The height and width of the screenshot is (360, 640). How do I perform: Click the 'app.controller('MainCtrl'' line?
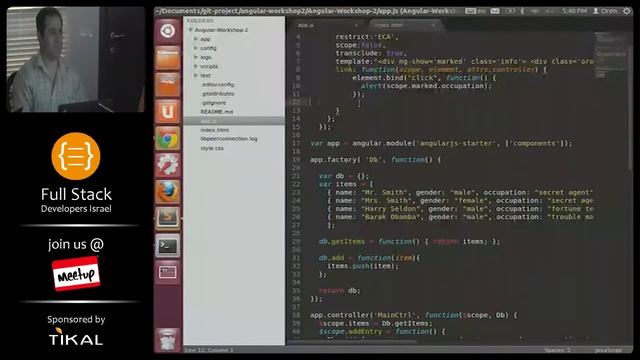[x=413, y=315]
